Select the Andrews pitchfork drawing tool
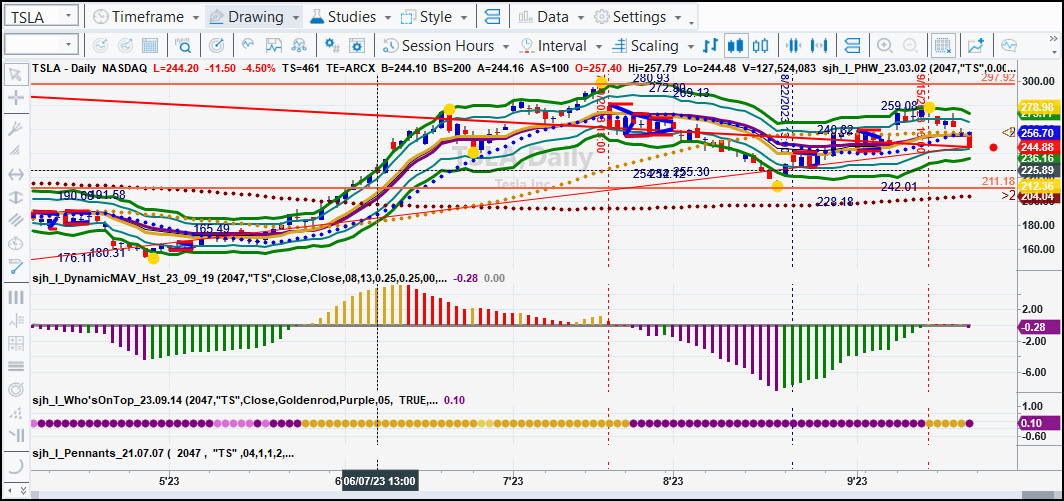 [x=16, y=128]
